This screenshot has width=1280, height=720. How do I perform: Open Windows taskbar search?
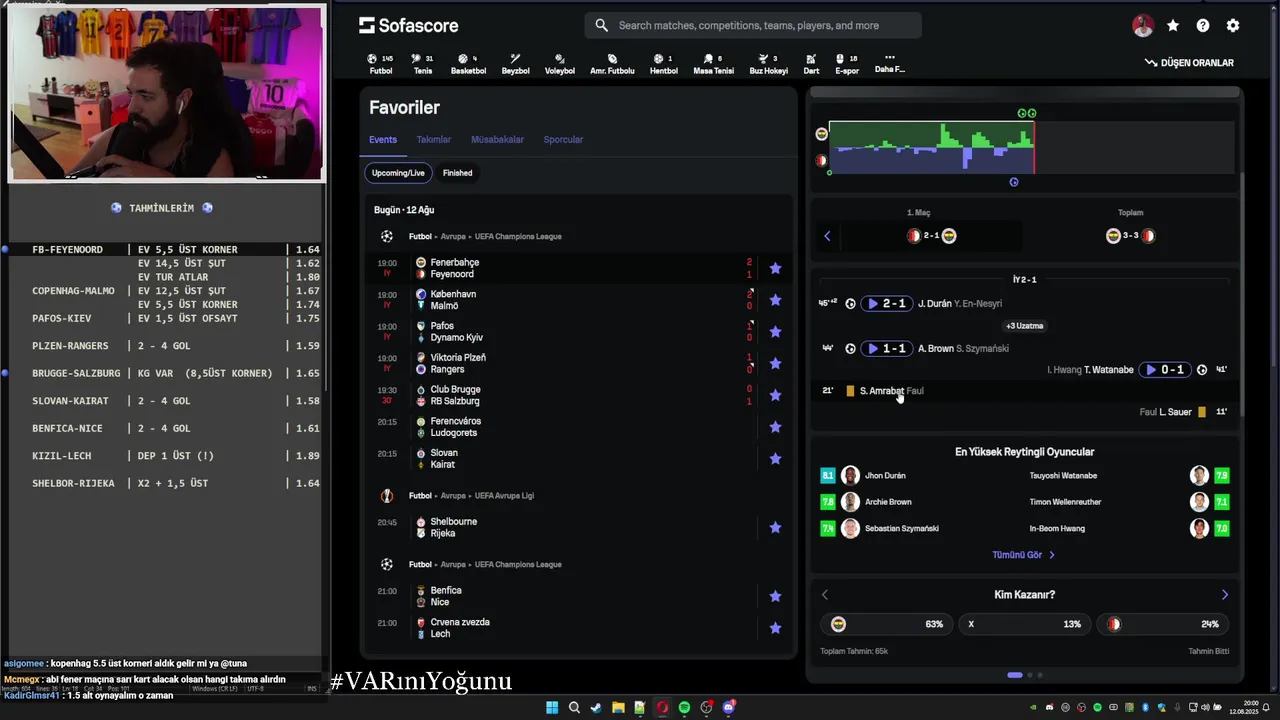(574, 708)
